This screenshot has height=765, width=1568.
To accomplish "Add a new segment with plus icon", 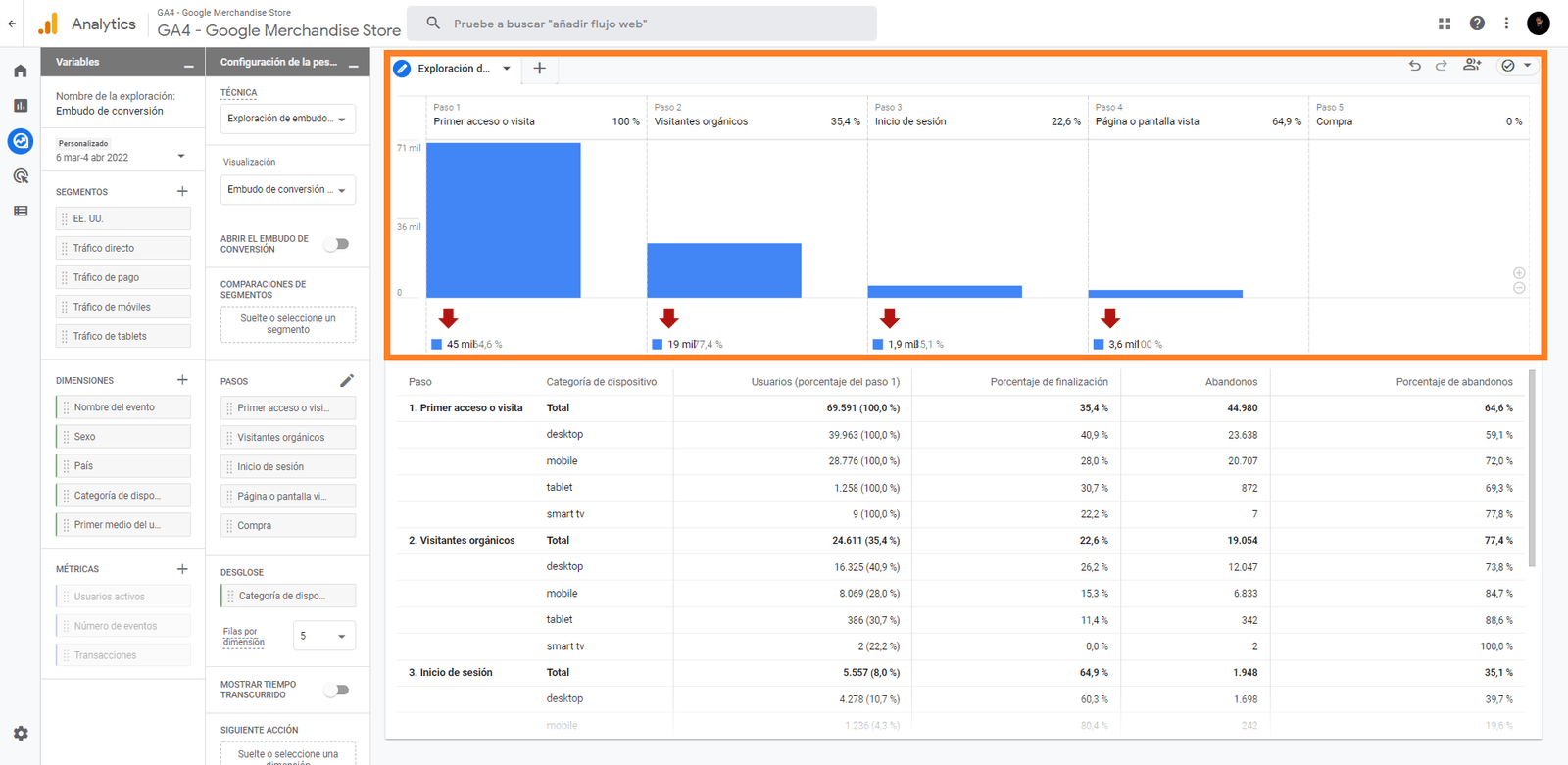I will click(182, 191).
